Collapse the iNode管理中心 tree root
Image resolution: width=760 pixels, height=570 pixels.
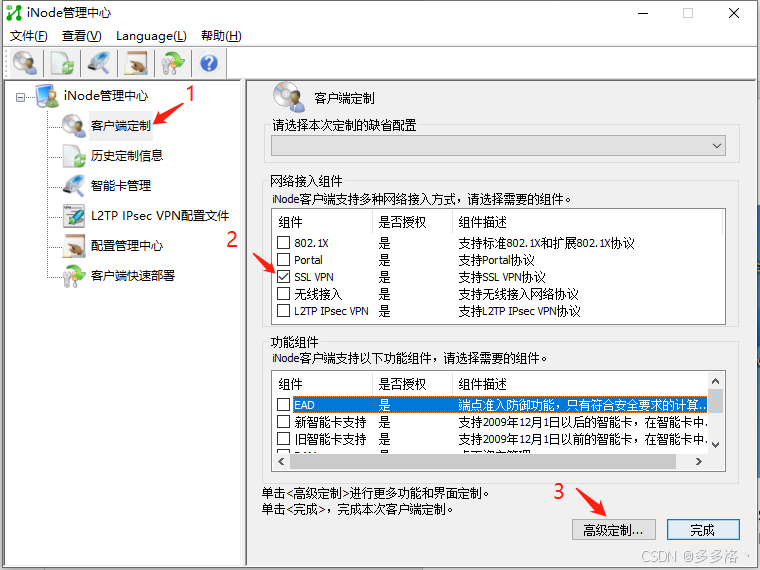click(20, 97)
